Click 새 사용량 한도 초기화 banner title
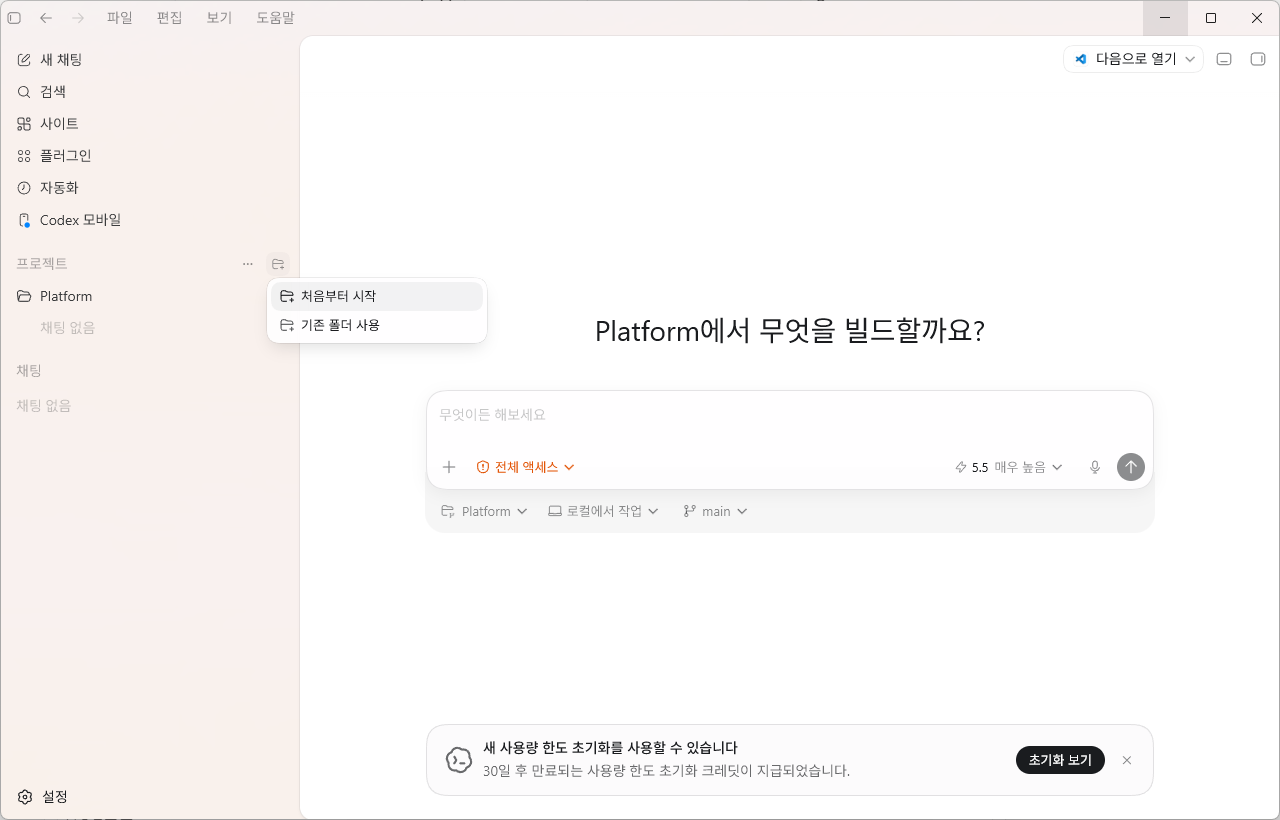Image resolution: width=1280 pixels, height=820 pixels. point(610,748)
